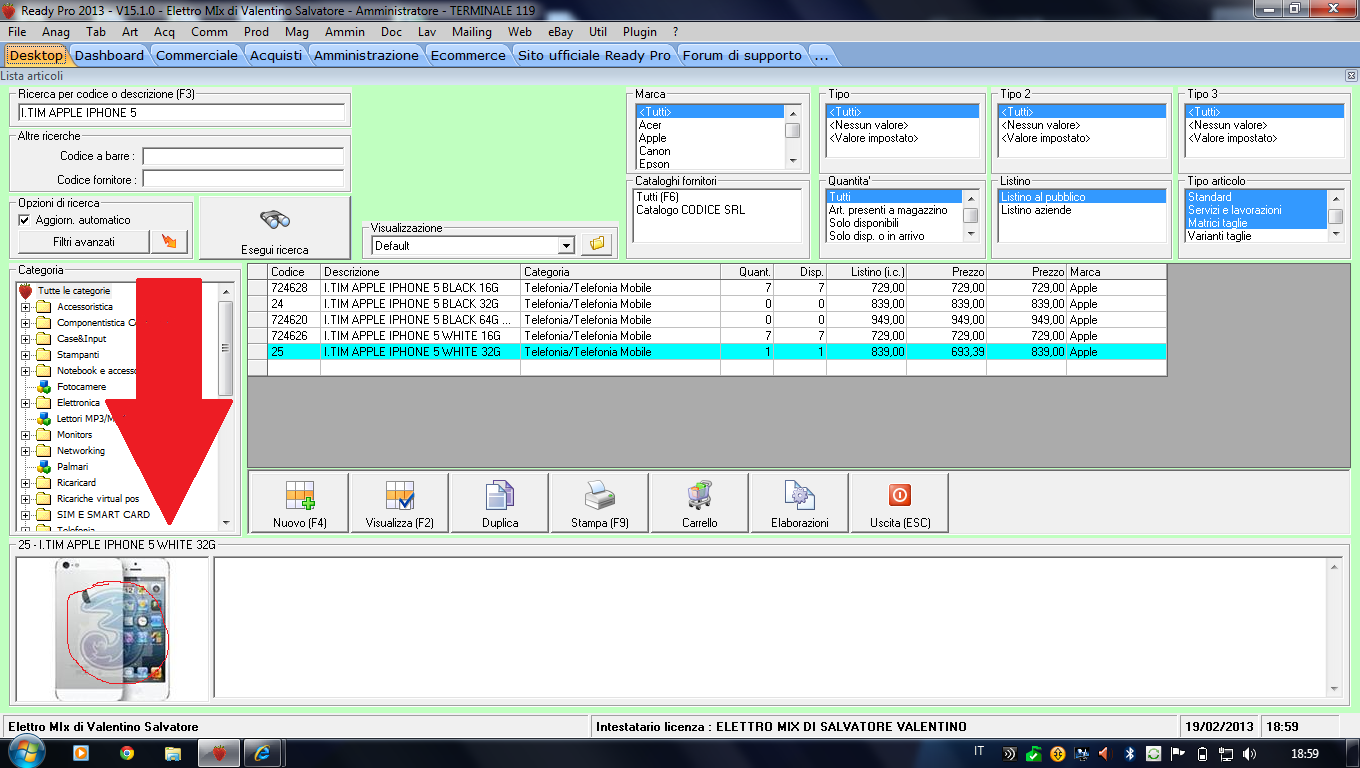Click the iPhone product image thumbnail
Screen dimensions: 1360x768
tap(112, 630)
